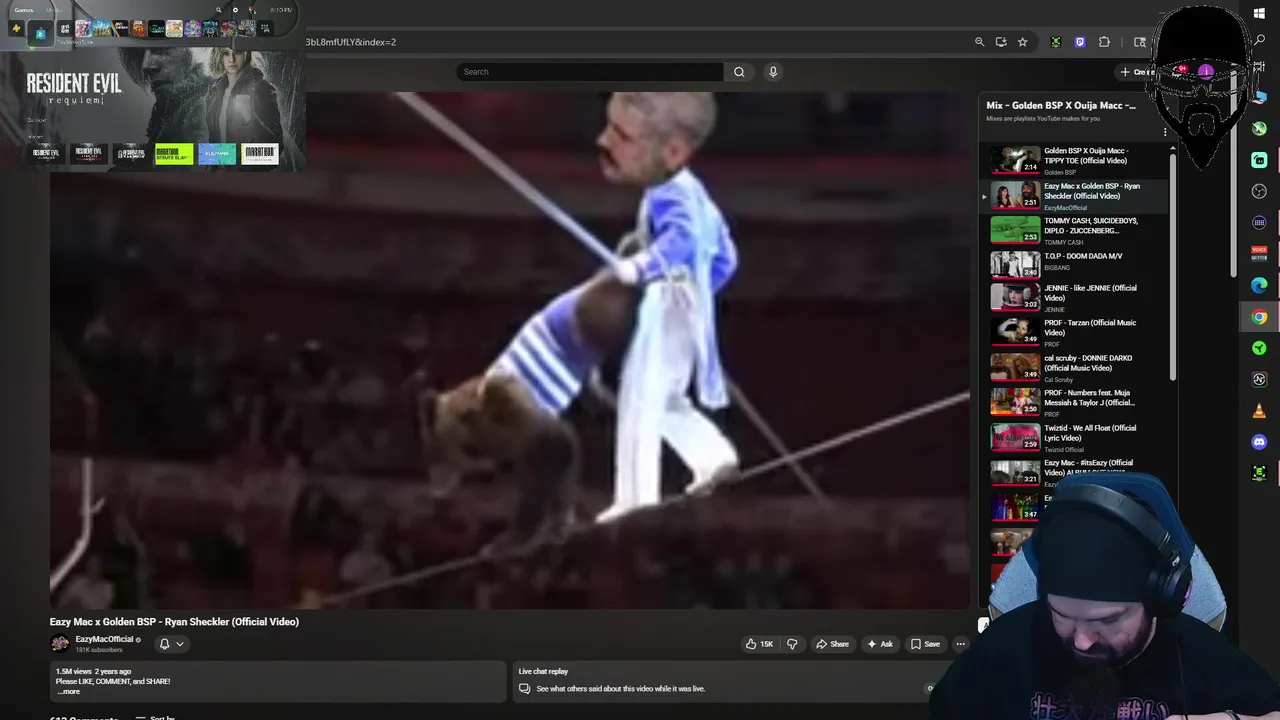Select the Media tab in PlayStation overlay
This screenshot has height=720, width=1280.
tap(54, 10)
